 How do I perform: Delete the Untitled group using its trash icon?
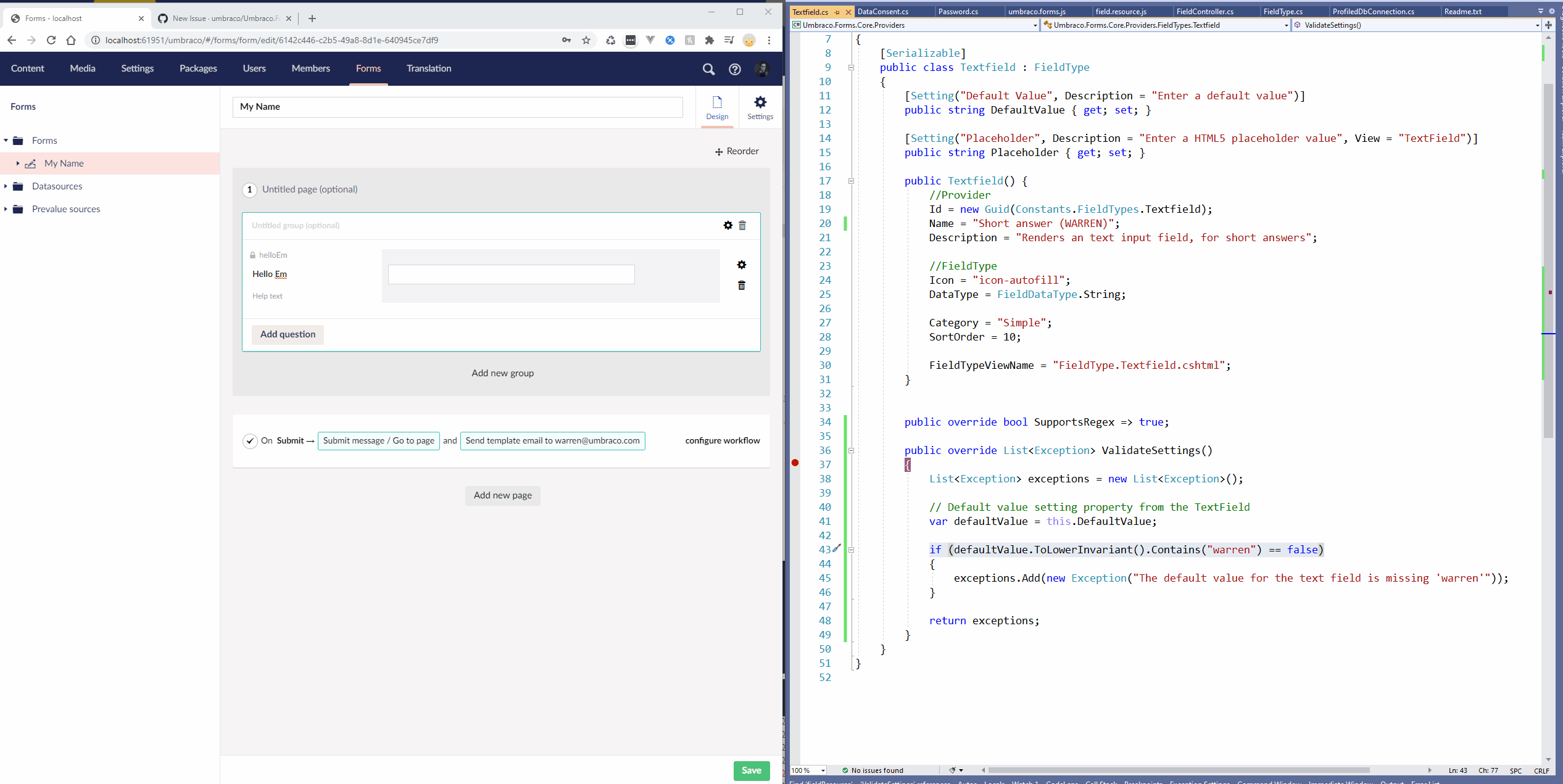(742, 225)
